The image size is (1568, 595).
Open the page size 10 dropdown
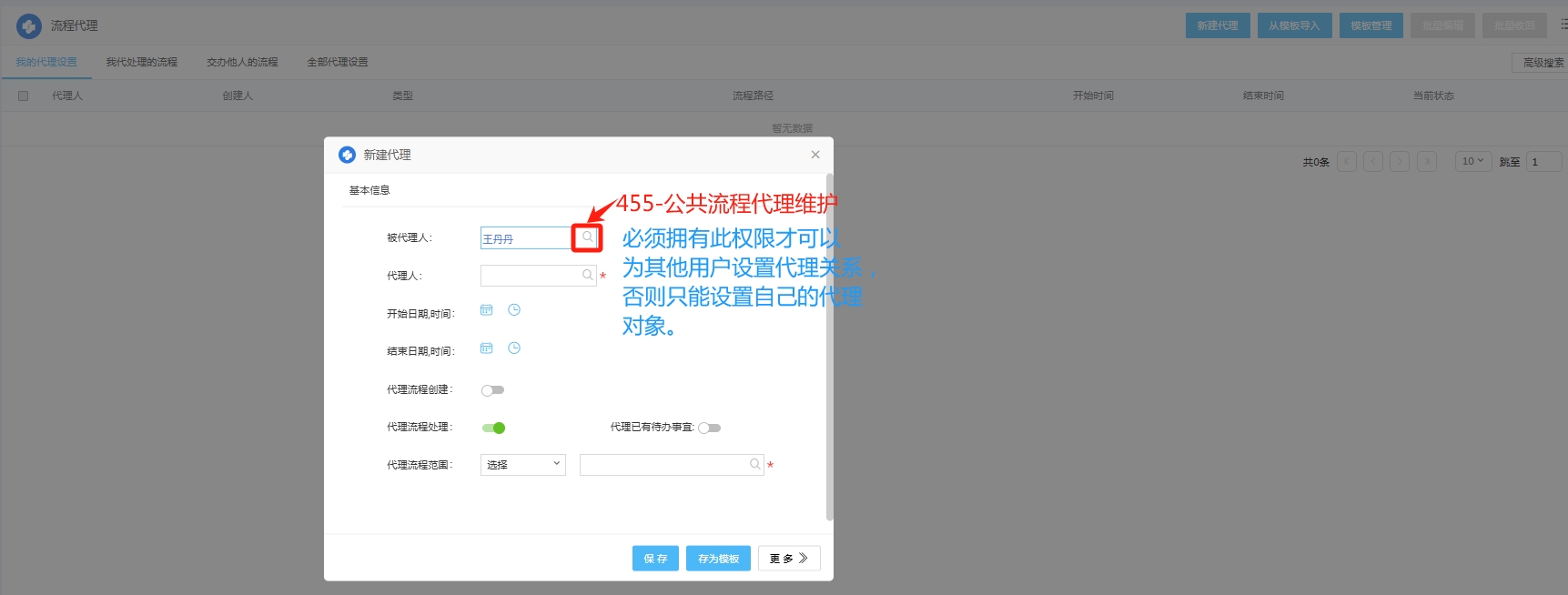click(x=1472, y=162)
